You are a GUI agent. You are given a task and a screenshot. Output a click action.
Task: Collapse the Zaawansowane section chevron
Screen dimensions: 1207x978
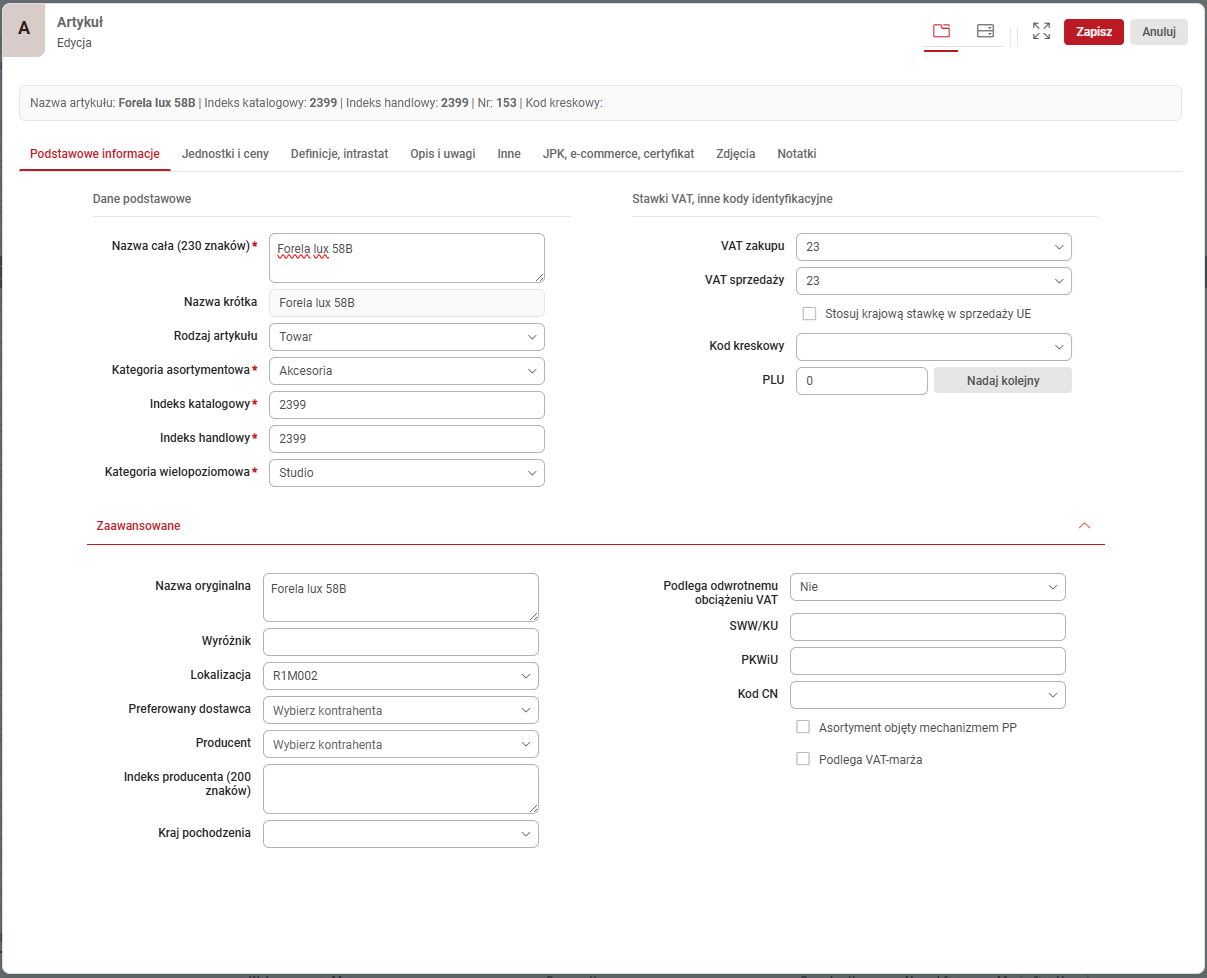click(x=1084, y=525)
